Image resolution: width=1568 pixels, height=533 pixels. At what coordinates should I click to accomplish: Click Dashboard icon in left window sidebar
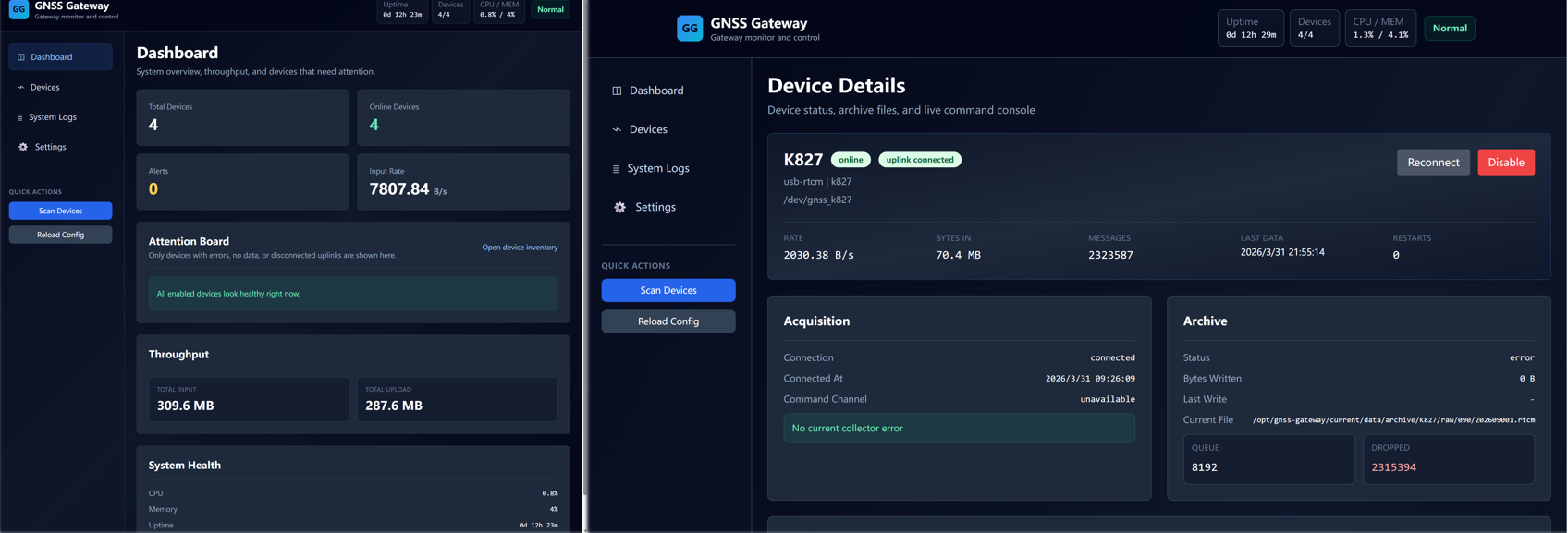click(21, 57)
